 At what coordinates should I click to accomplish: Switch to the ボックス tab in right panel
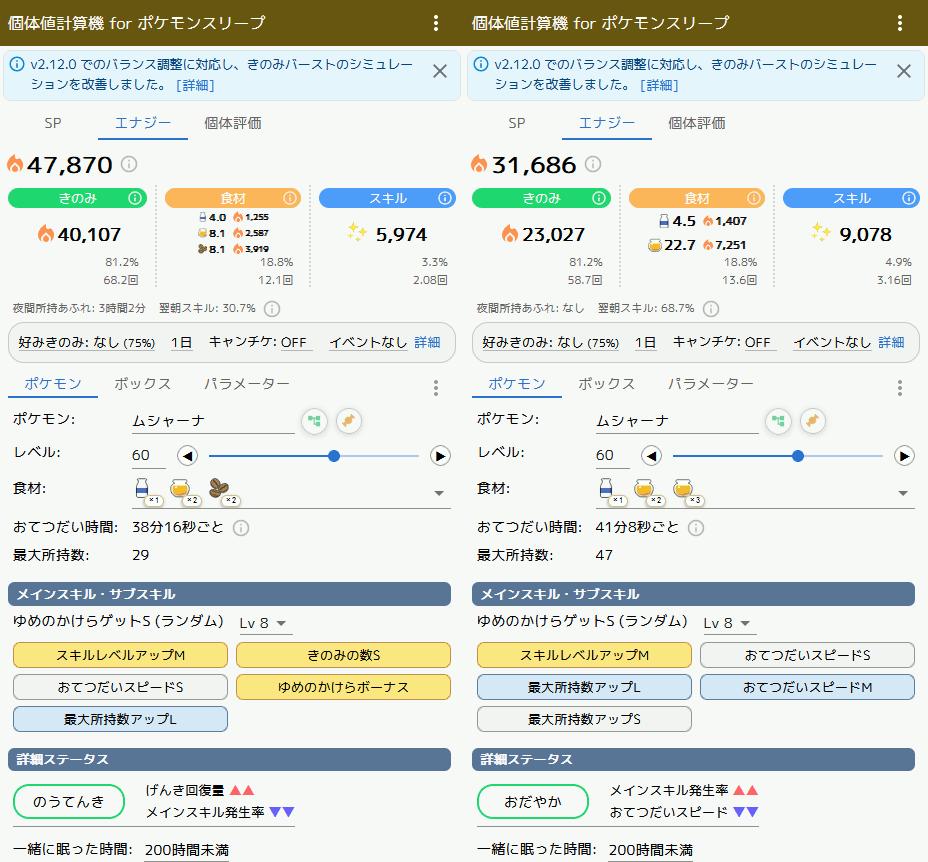click(606, 384)
